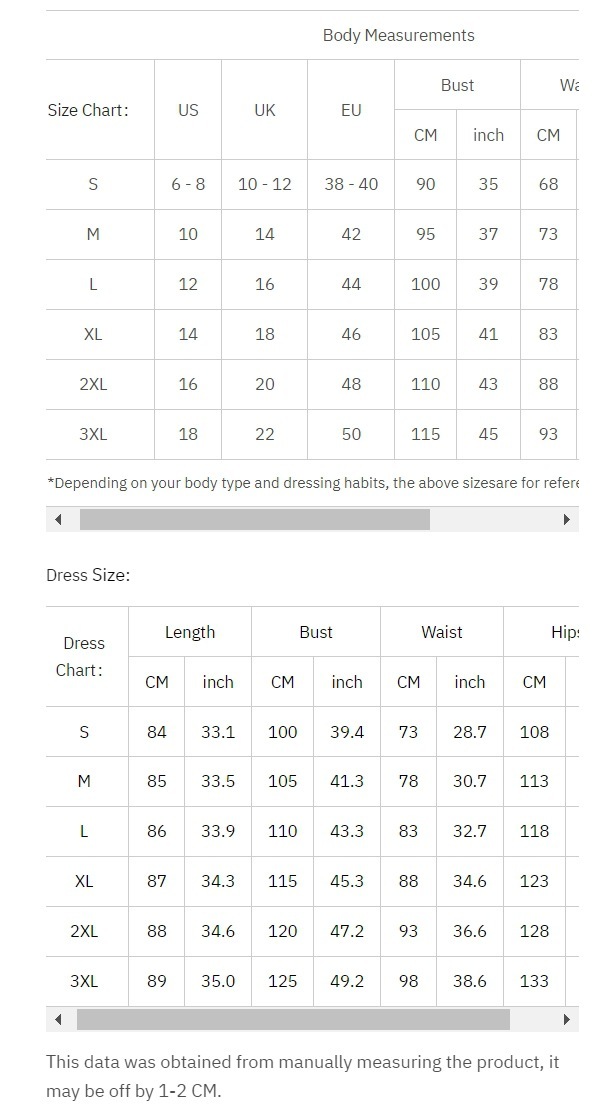Click right scroll arrow under Size Chart table
Screen dimensions: 603x1111
click(x=567, y=520)
